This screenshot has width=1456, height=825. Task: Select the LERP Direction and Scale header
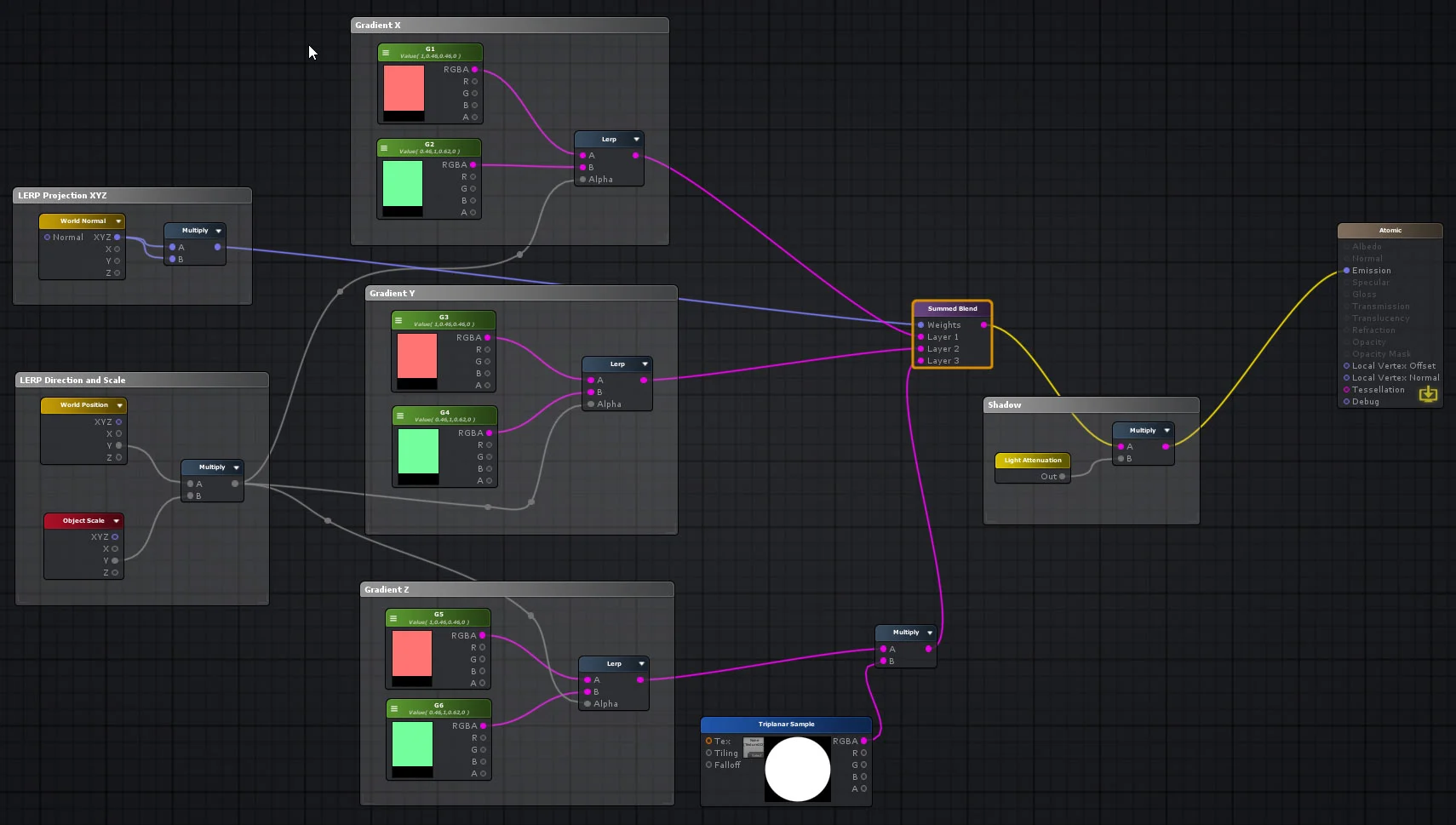point(142,381)
